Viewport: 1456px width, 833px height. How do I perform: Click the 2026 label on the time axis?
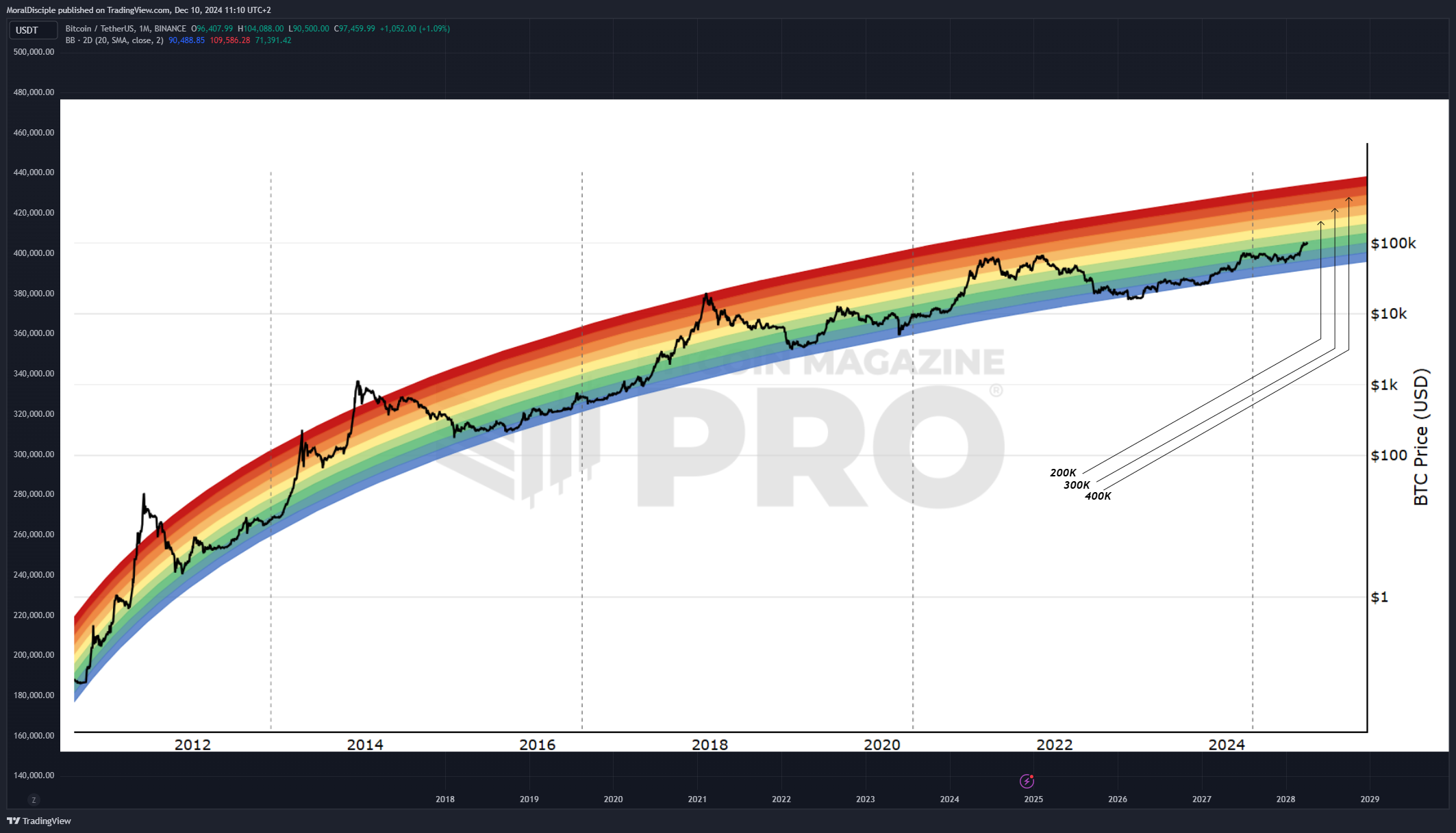click(1118, 799)
